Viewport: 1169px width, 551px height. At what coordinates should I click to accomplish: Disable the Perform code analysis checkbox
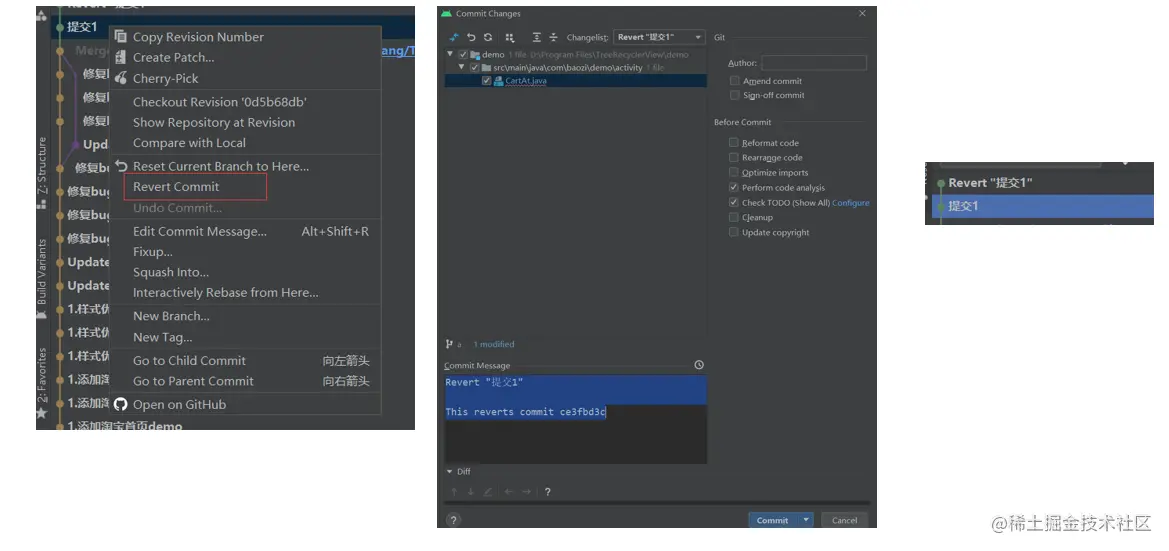734,187
